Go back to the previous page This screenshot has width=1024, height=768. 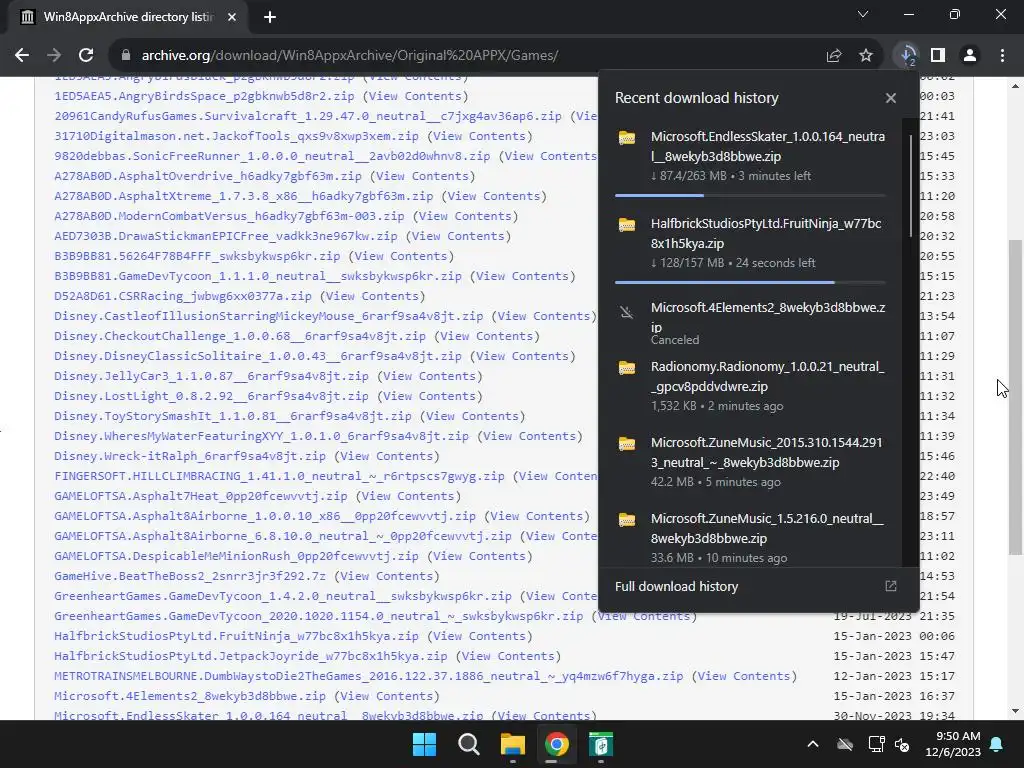pyautogui.click(x=22, y=56)
